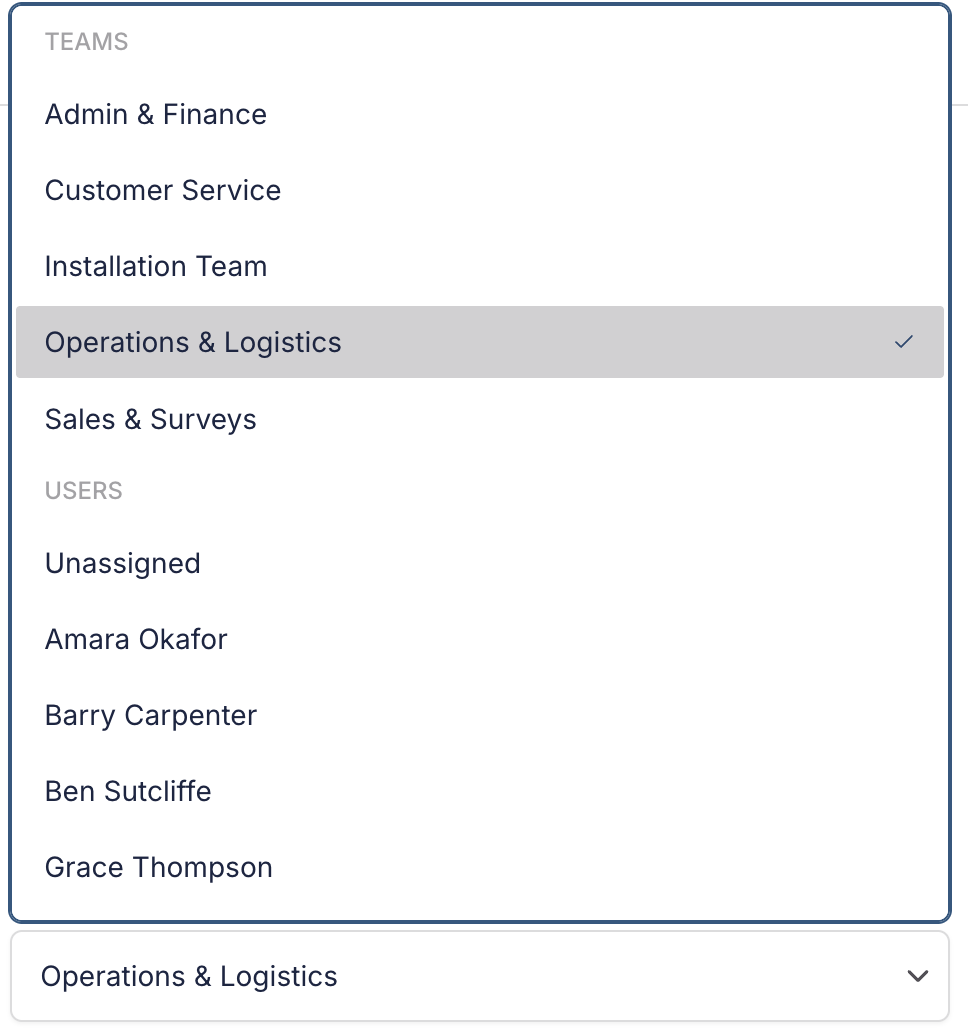Click "Carpenter" surname in users list
Image resolution: width=968 pixels, height=1028 pixels.
pos(190,716)
